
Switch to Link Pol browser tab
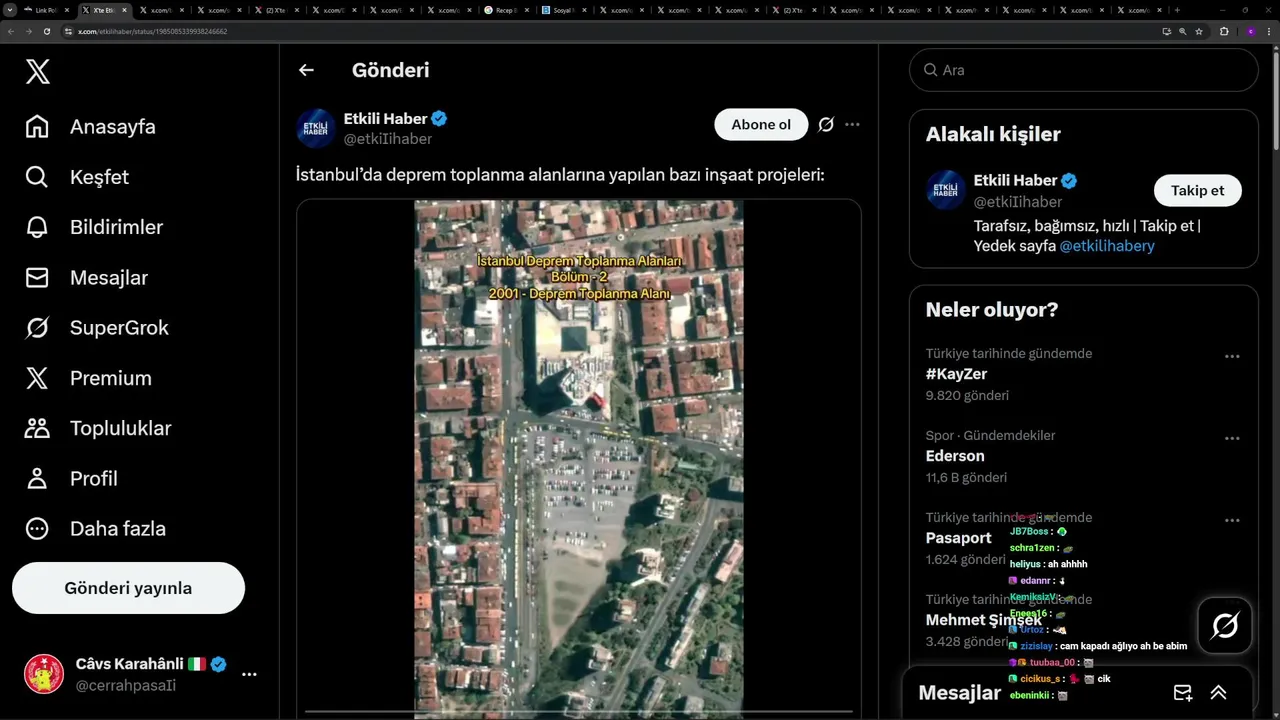pos(46,10)
